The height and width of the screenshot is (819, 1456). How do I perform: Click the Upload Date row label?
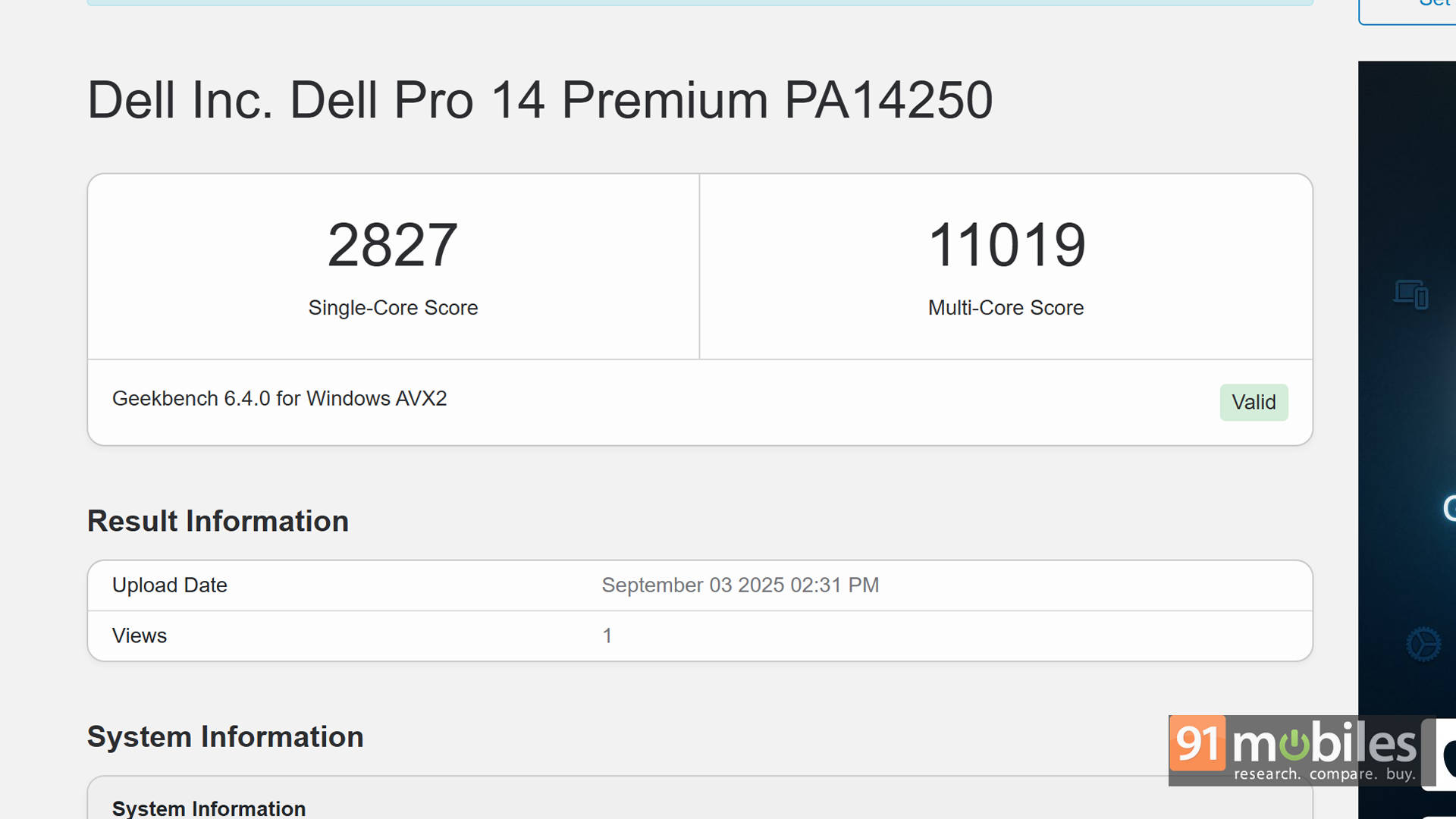[x=169, y=585]
